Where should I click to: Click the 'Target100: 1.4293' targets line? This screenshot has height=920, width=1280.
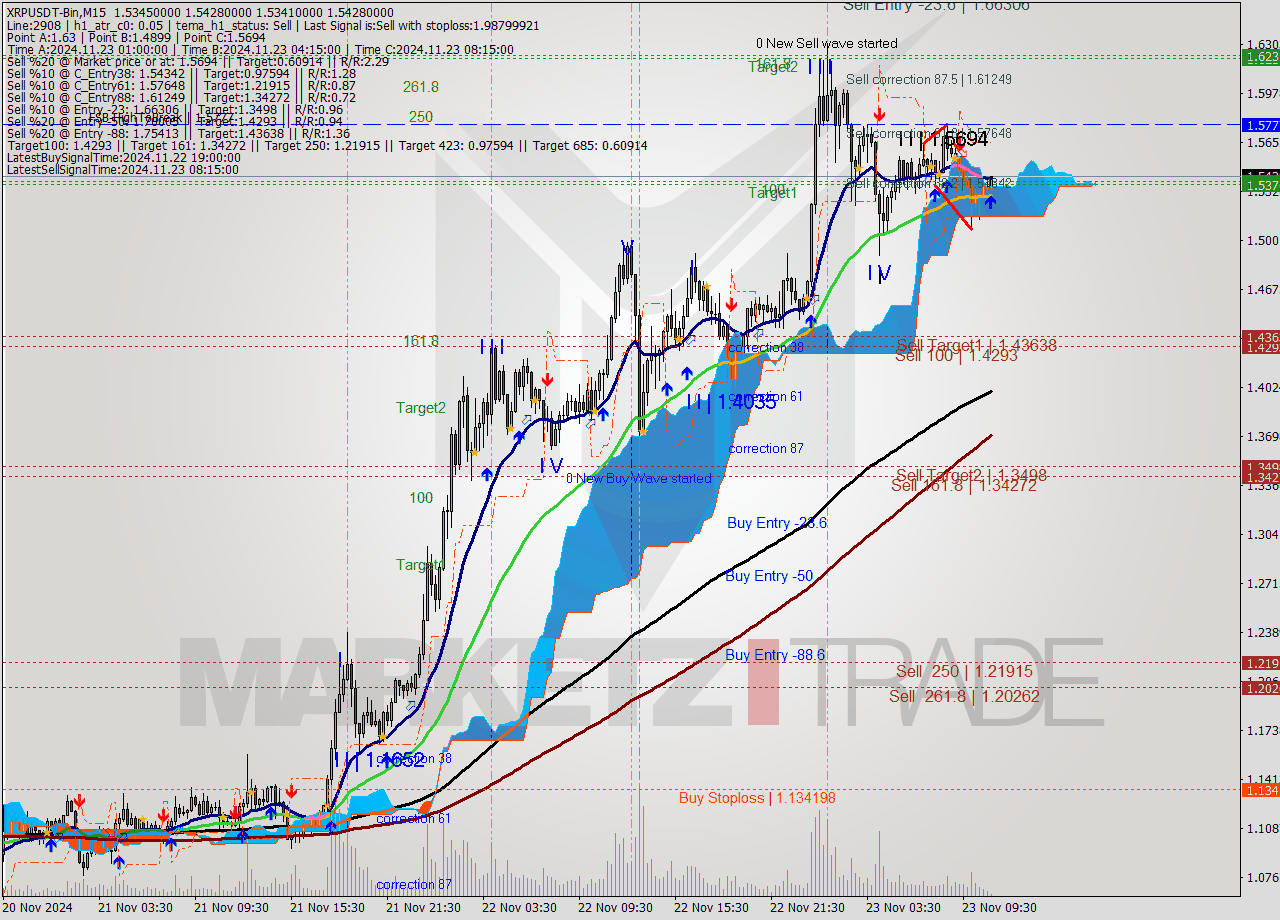point(326,146)
